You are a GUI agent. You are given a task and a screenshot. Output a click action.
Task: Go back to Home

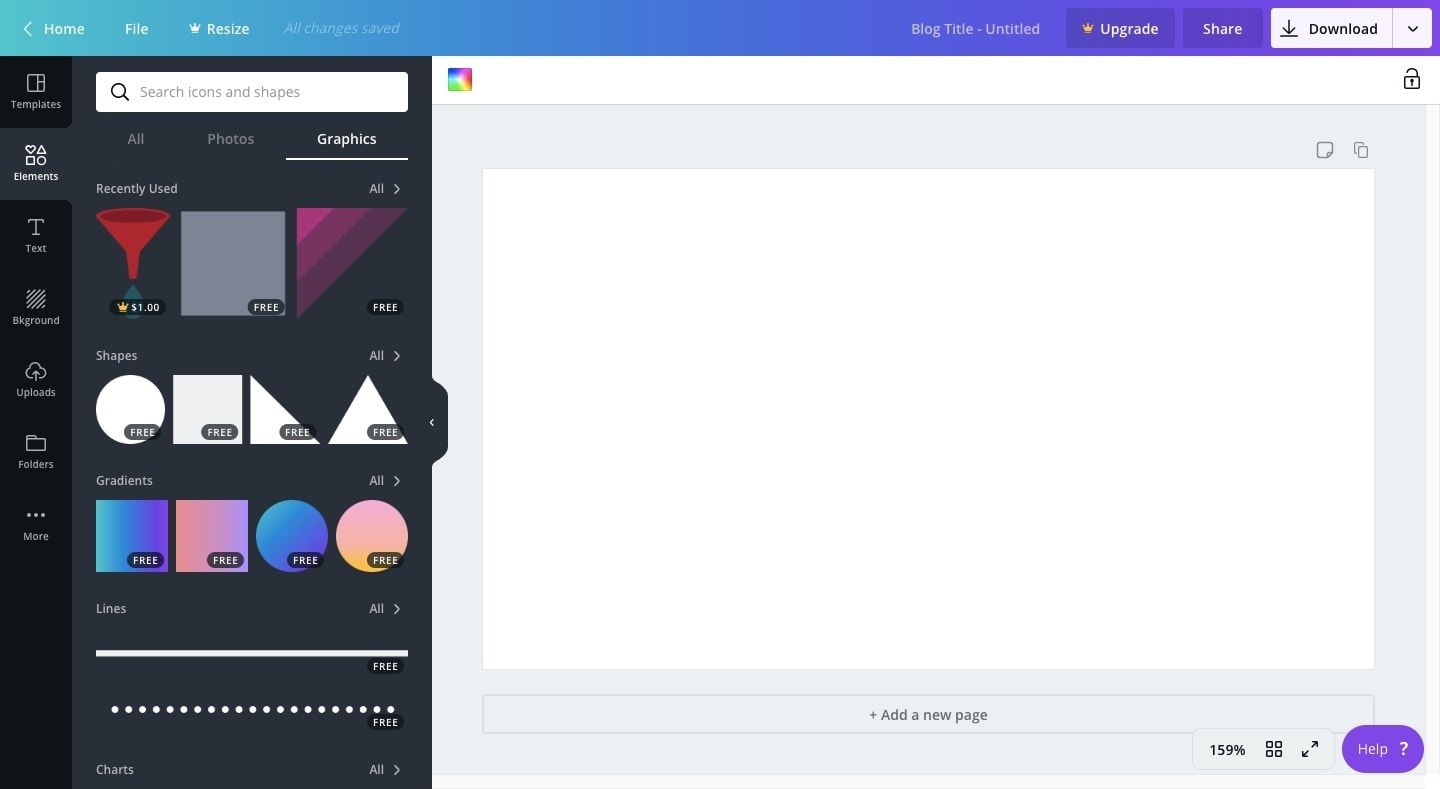coord(54,28)
